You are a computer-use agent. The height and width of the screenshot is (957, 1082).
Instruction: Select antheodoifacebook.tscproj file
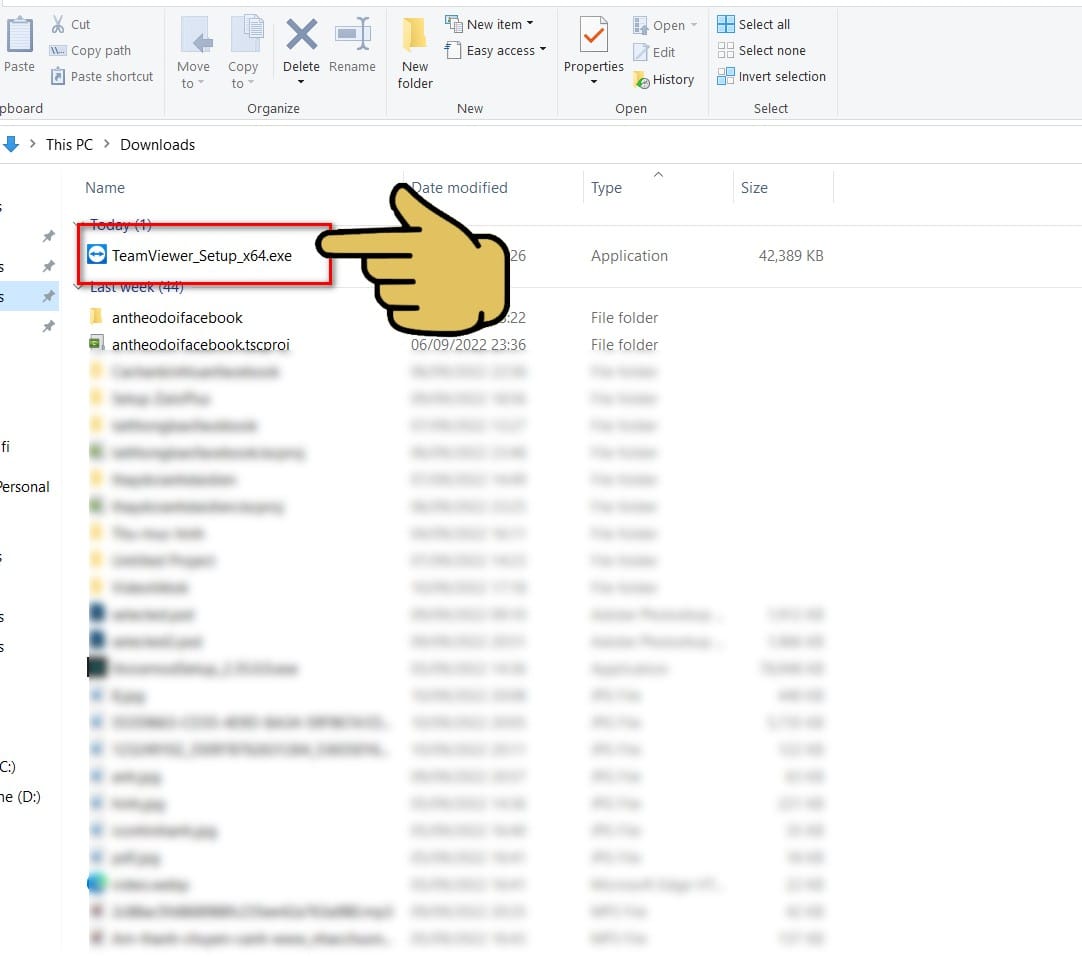(x=200, y=344)
